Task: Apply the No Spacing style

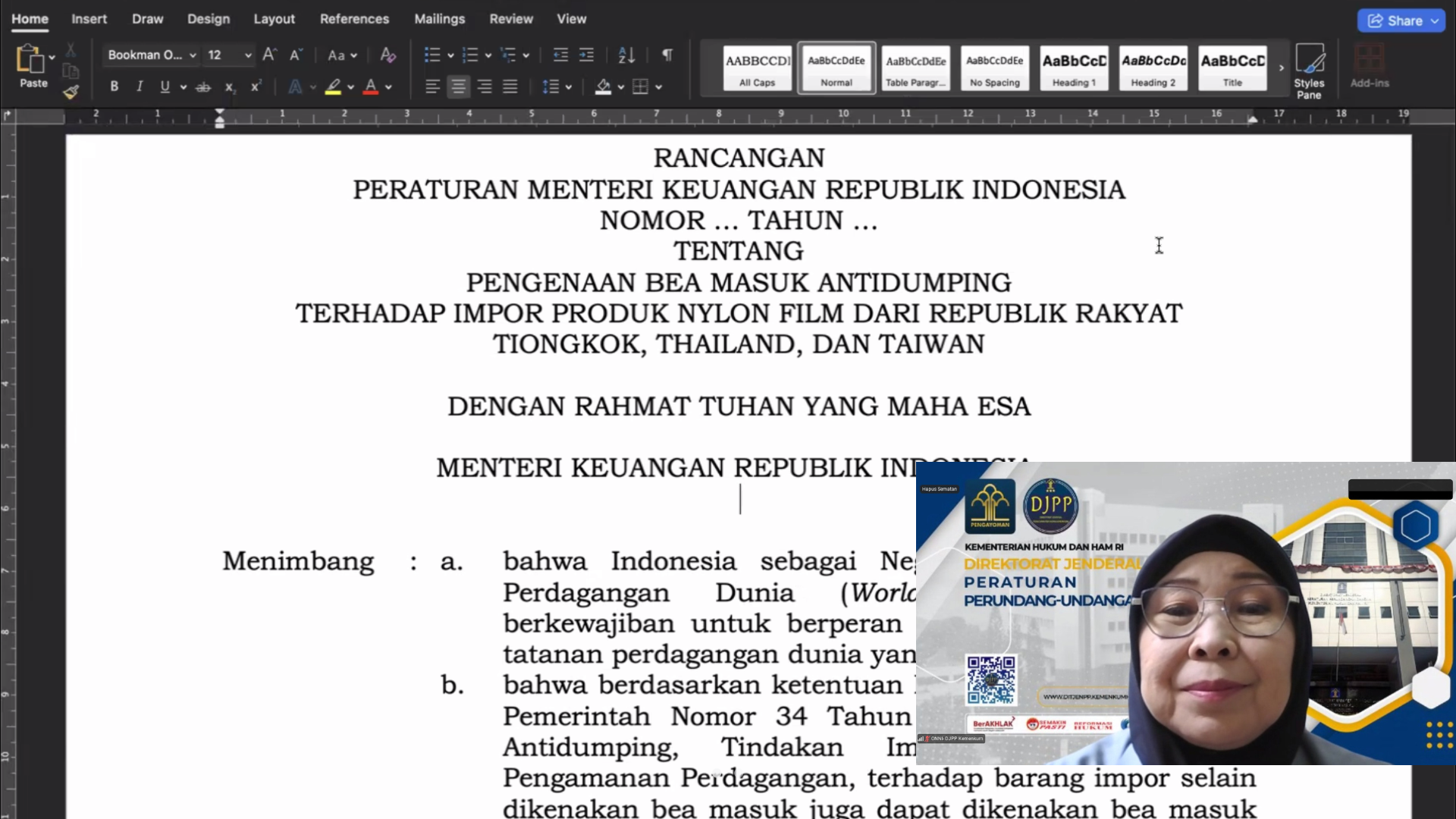Action: [995, 68]
